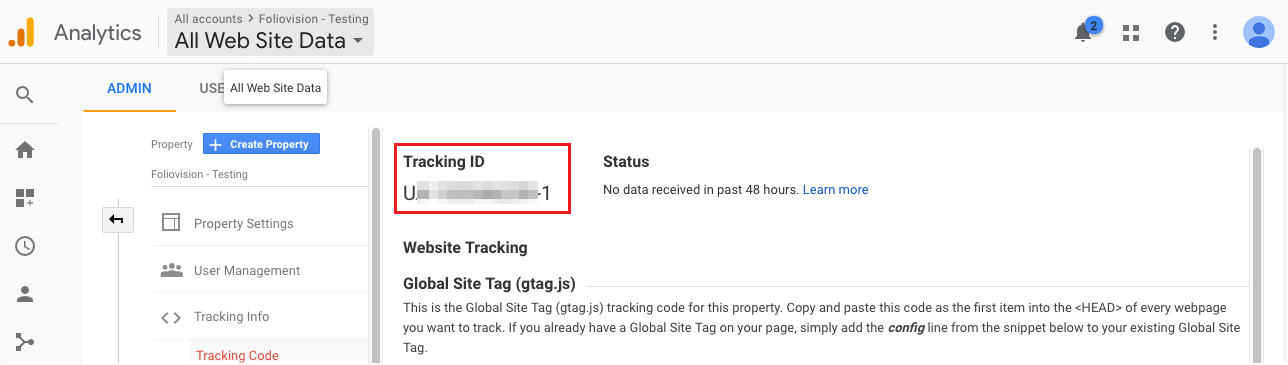Image resolution: width=1288 pixels, height=365 pixels.
Task: Open Audience person icon in sidebar
Action: (x=25, y=294)
